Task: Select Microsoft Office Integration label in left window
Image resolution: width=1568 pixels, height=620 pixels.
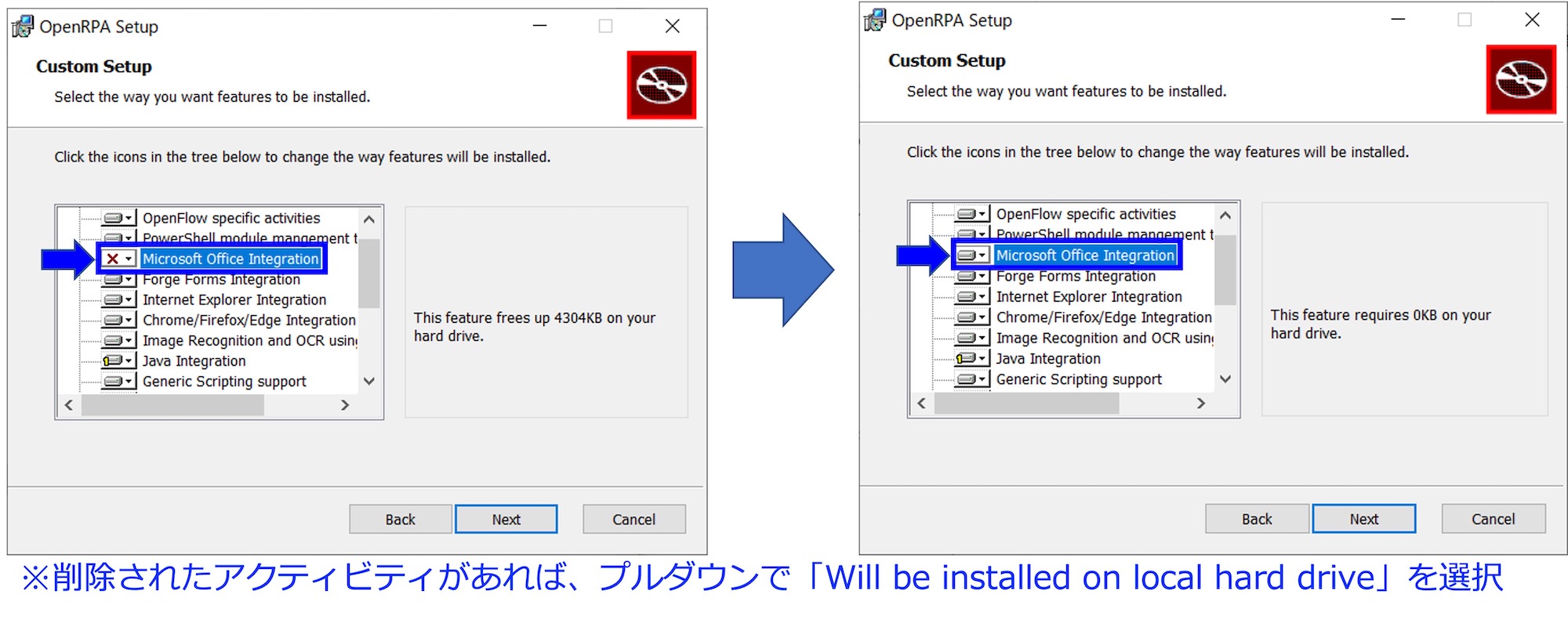Action: pos(230,259)
